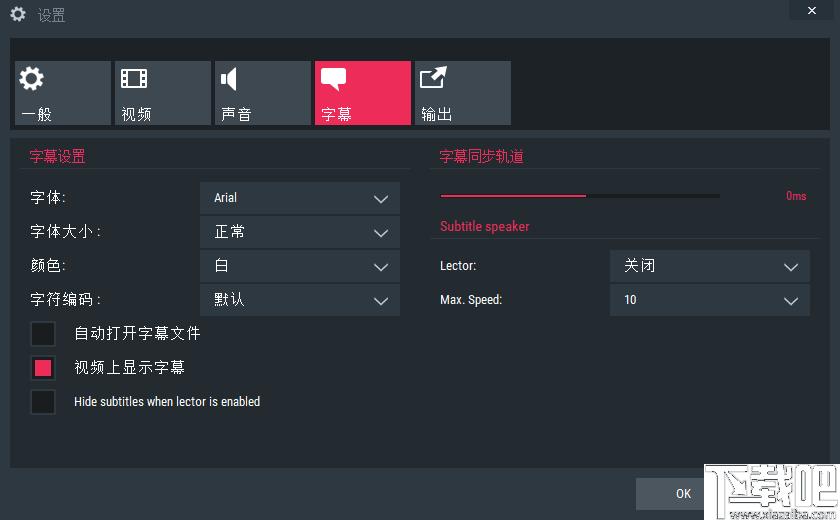Switch to the 声音 tab label
The height and width of the screenshot is (520, 840).
pos(236,114)
